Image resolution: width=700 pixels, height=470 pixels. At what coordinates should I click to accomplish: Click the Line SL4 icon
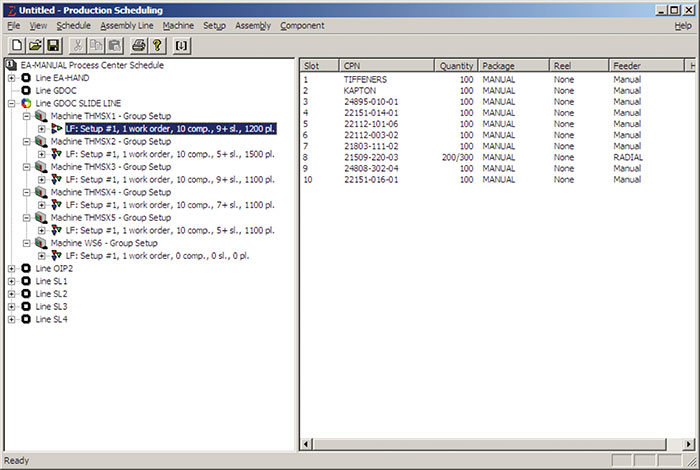click(26, 319)
